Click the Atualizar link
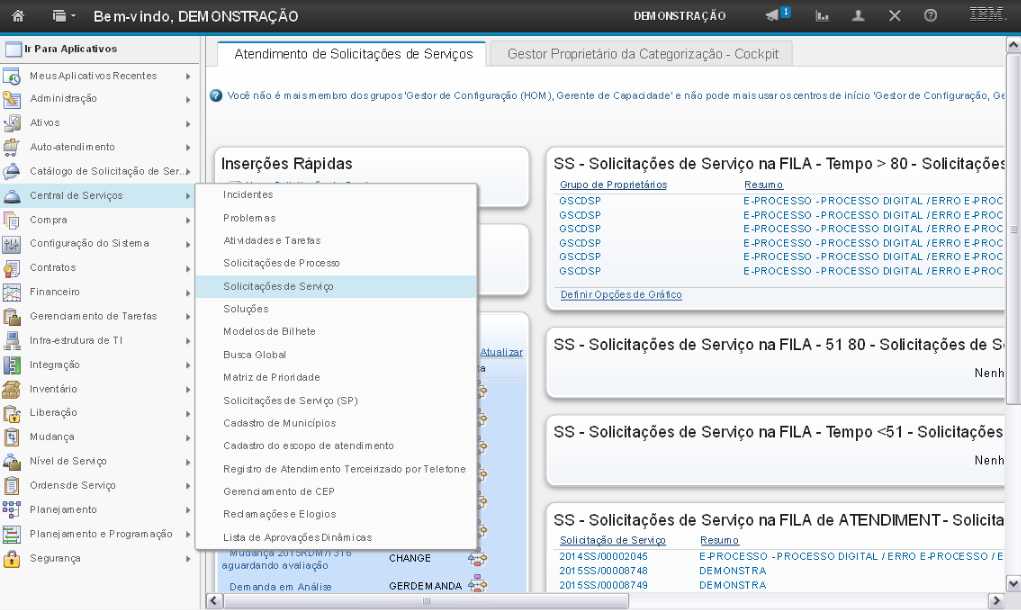The image size is (1021, 610). [x=501, y=352]
